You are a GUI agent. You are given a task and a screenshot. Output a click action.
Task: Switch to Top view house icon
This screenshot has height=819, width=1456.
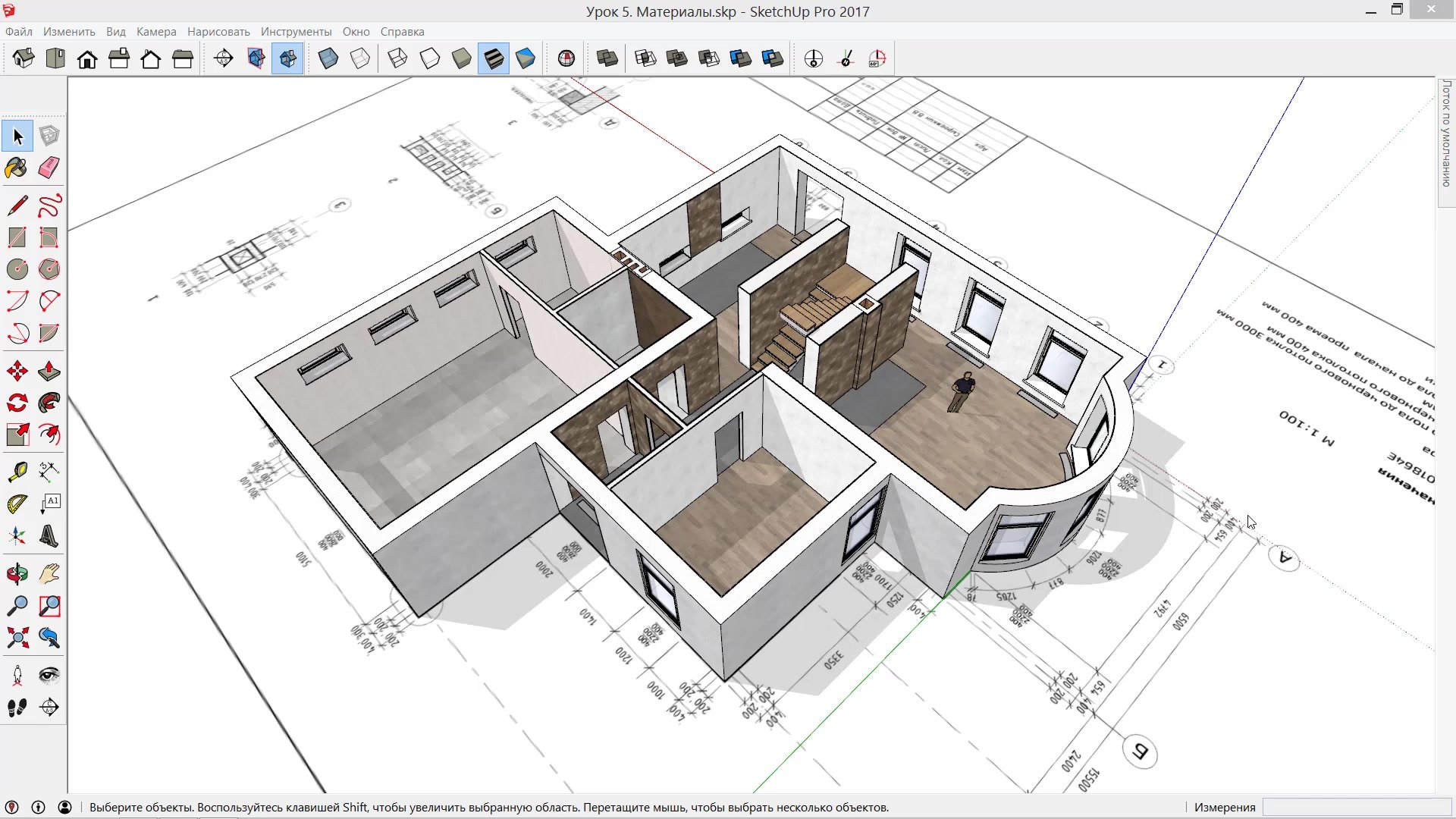pyautogui.click(x=55, y=58)
